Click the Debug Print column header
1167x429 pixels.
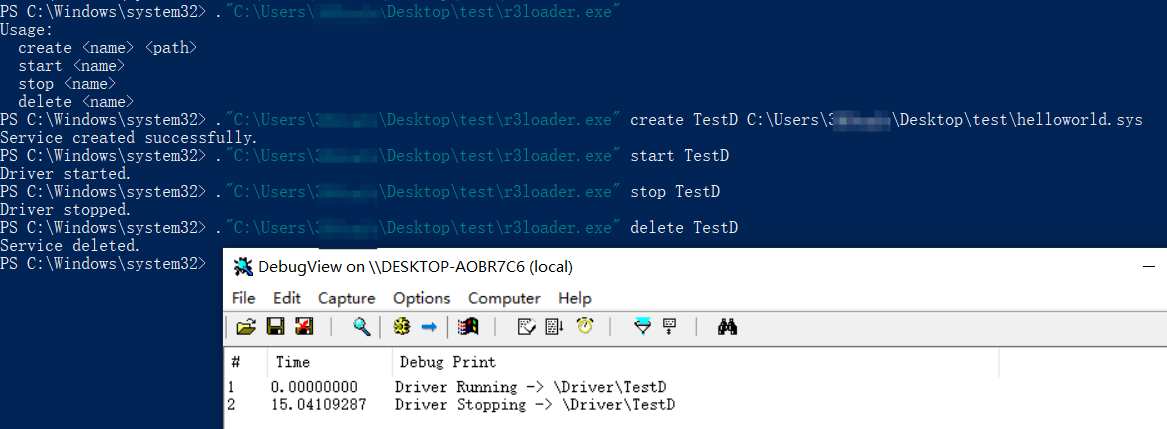[447, 362]
